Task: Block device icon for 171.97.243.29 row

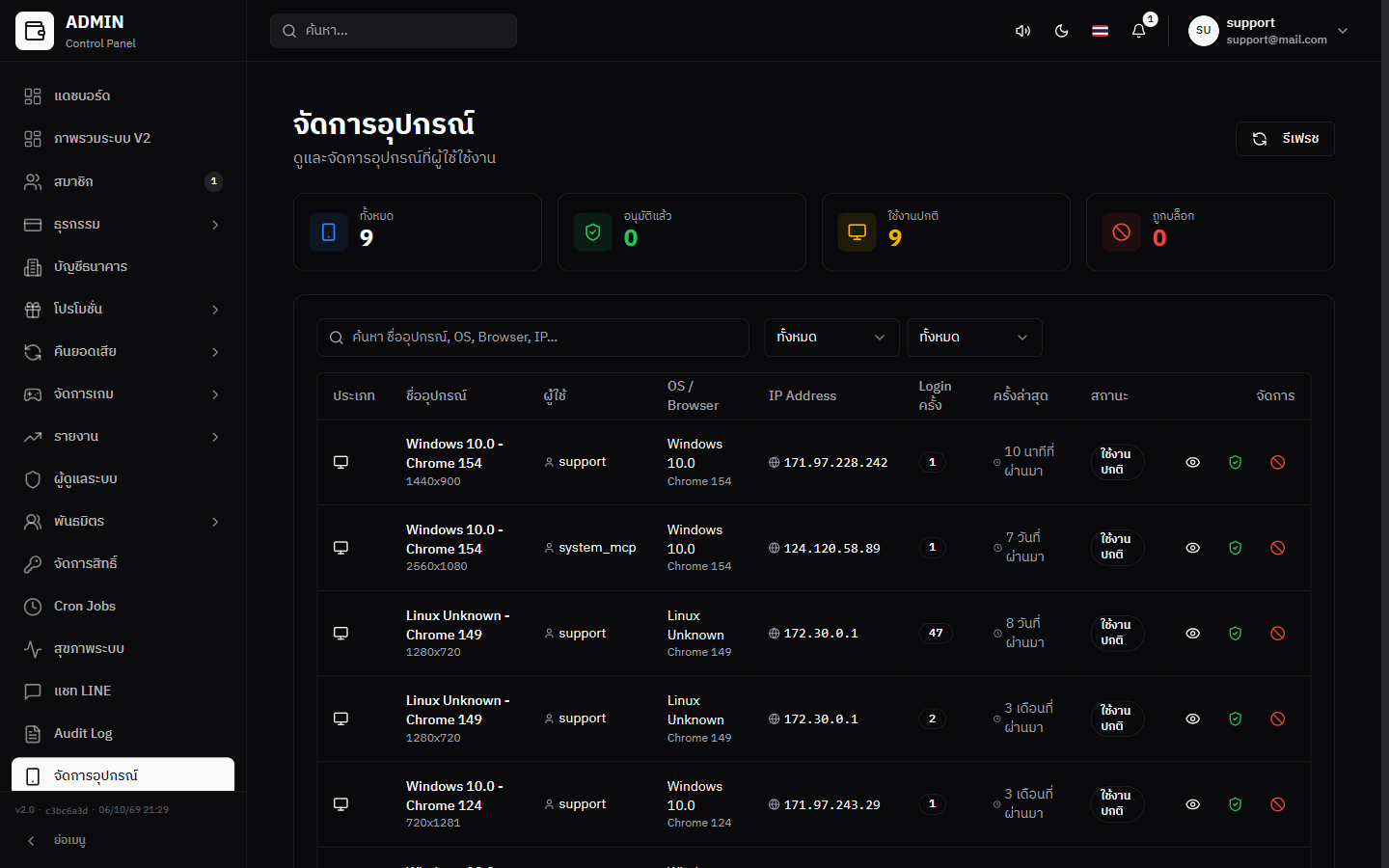Action: (1277, 804)
